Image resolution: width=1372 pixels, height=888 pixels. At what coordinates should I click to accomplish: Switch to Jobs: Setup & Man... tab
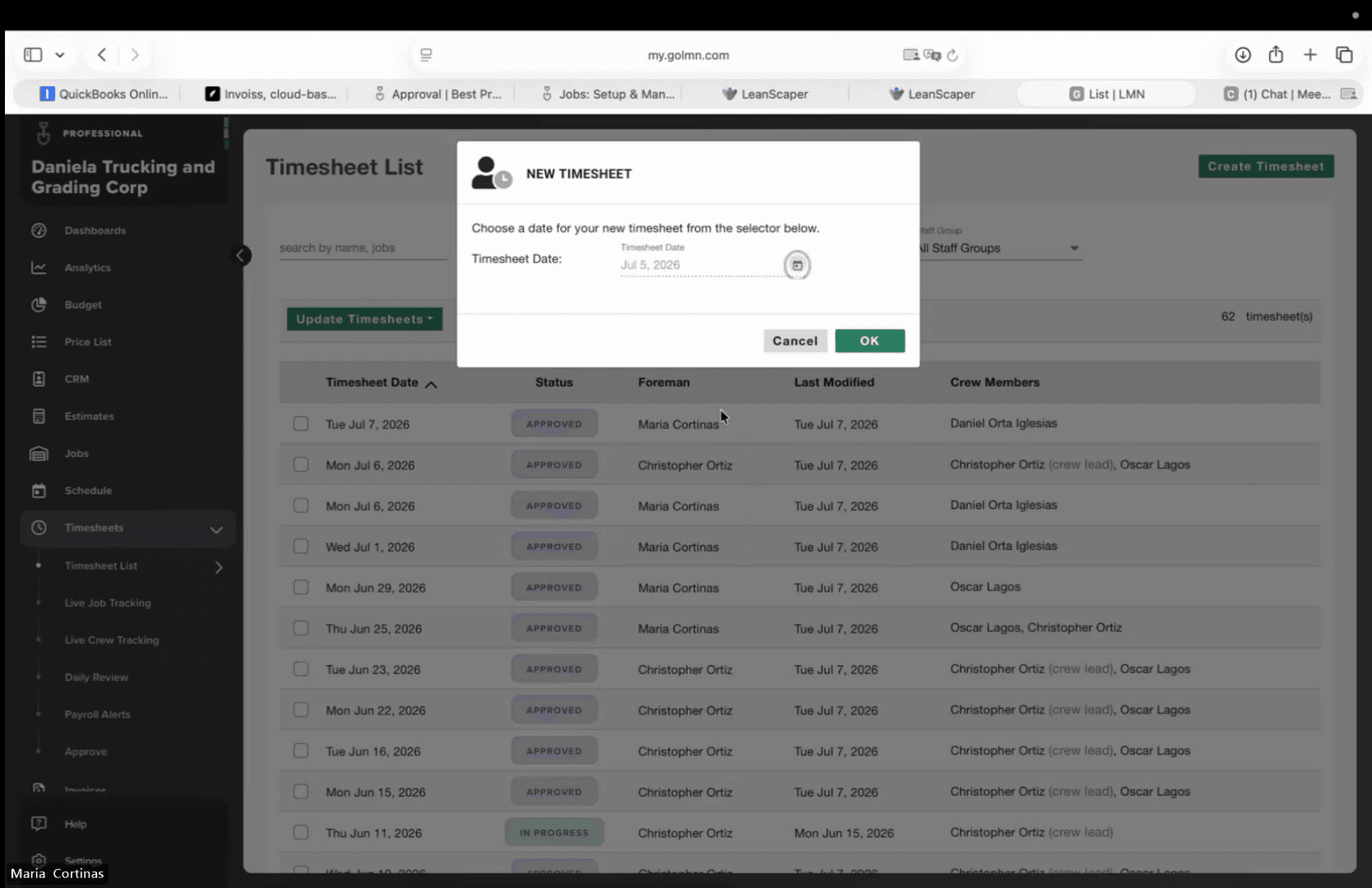point(608,94)
